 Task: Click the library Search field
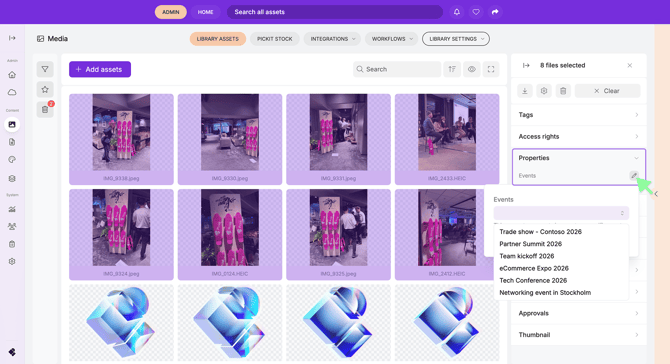click(x=397, y=69)
